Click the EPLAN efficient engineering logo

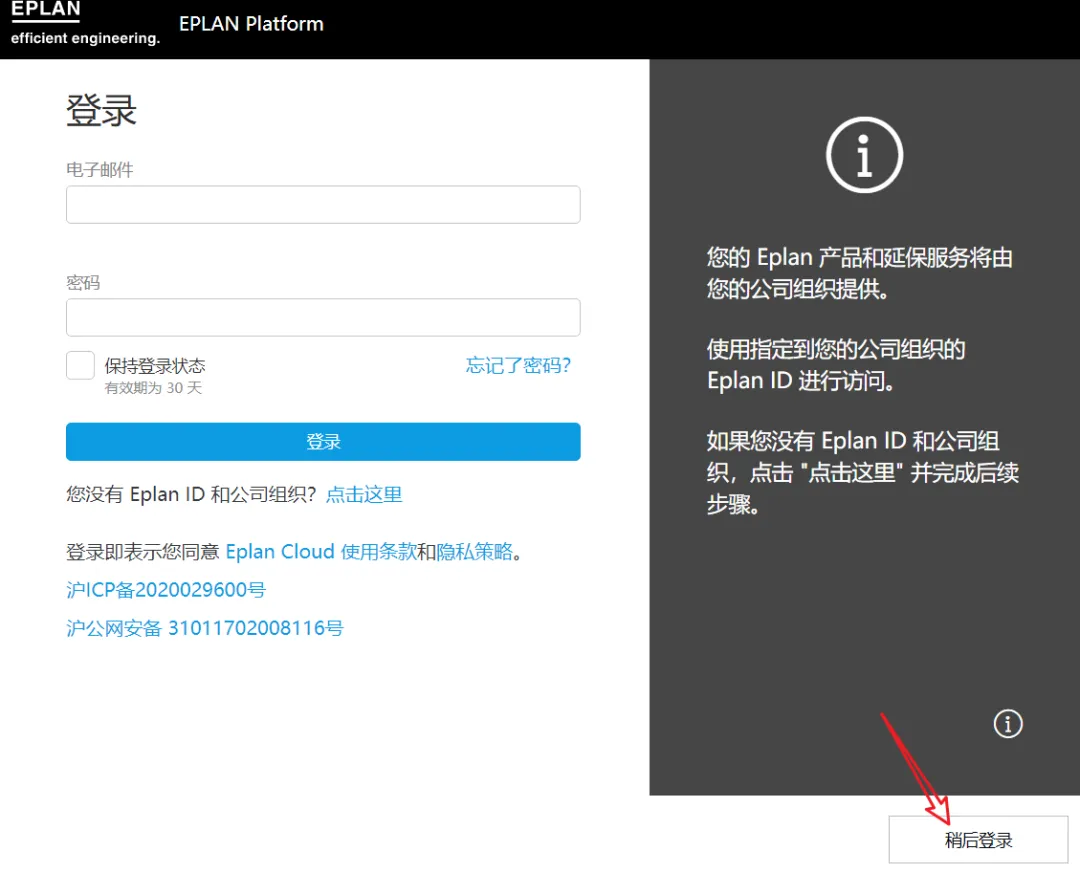85,23
